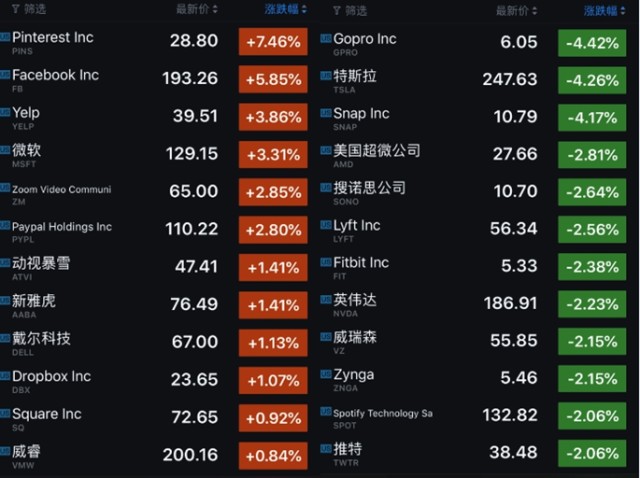Click the market badge next to Gopro Inc
The image size is (640, 478).
325,37
